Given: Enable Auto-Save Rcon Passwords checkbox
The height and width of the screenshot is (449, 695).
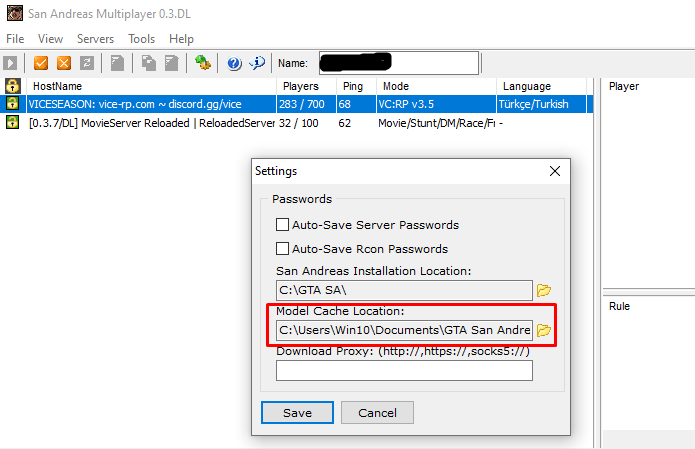Looking at the screenshot, I should click(282, 249).
